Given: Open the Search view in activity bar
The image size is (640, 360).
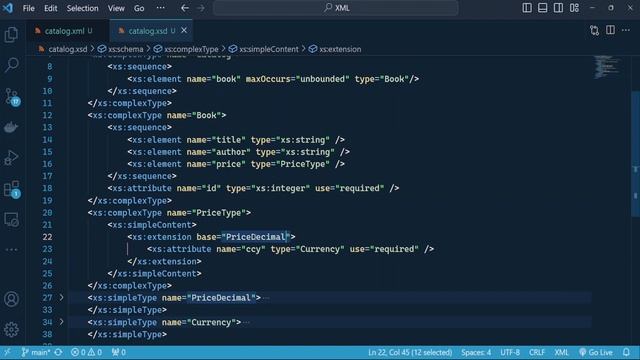Looking at the screenshot, I should 11,64.
